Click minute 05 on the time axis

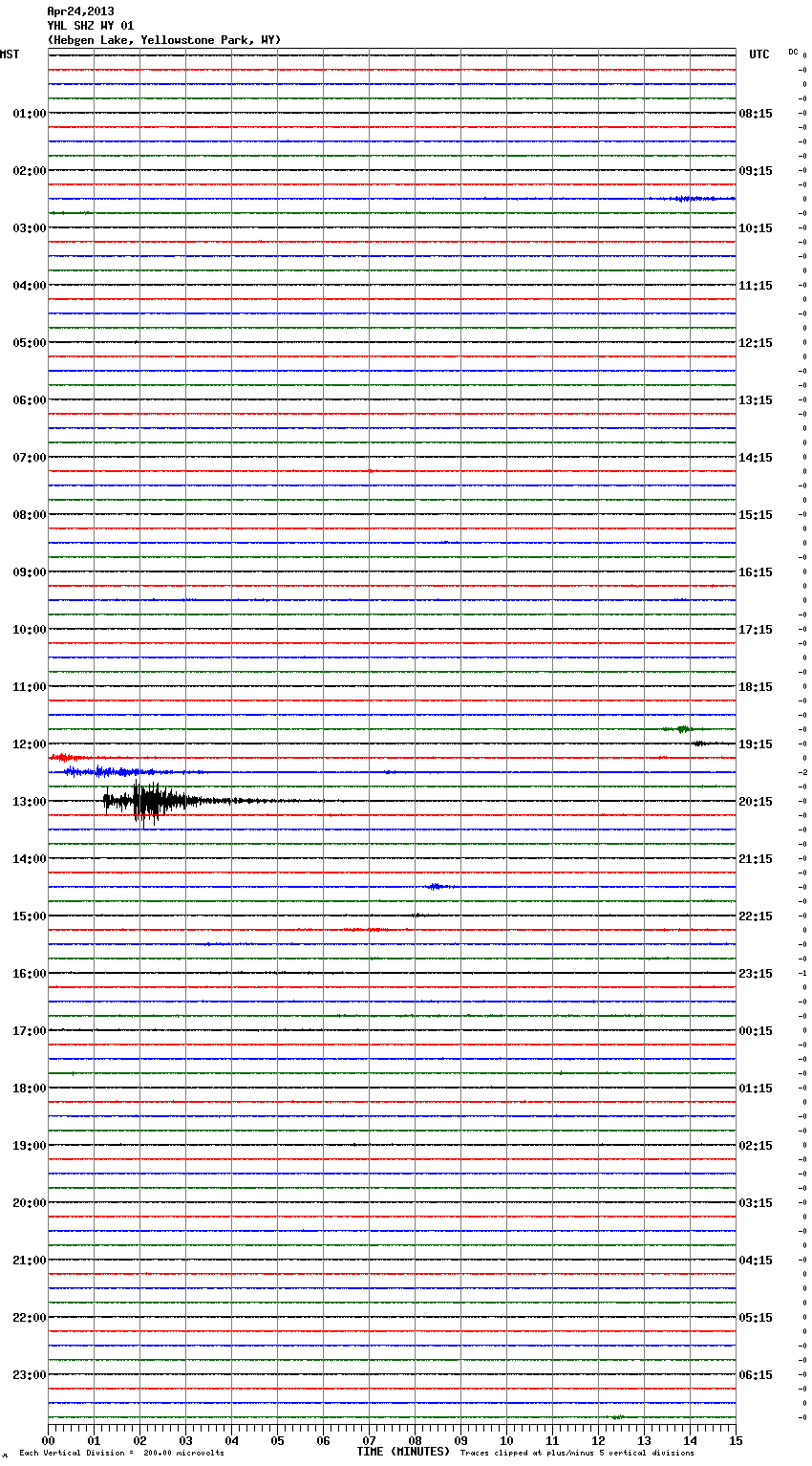pyautogui.click(x=277, y=1440)
